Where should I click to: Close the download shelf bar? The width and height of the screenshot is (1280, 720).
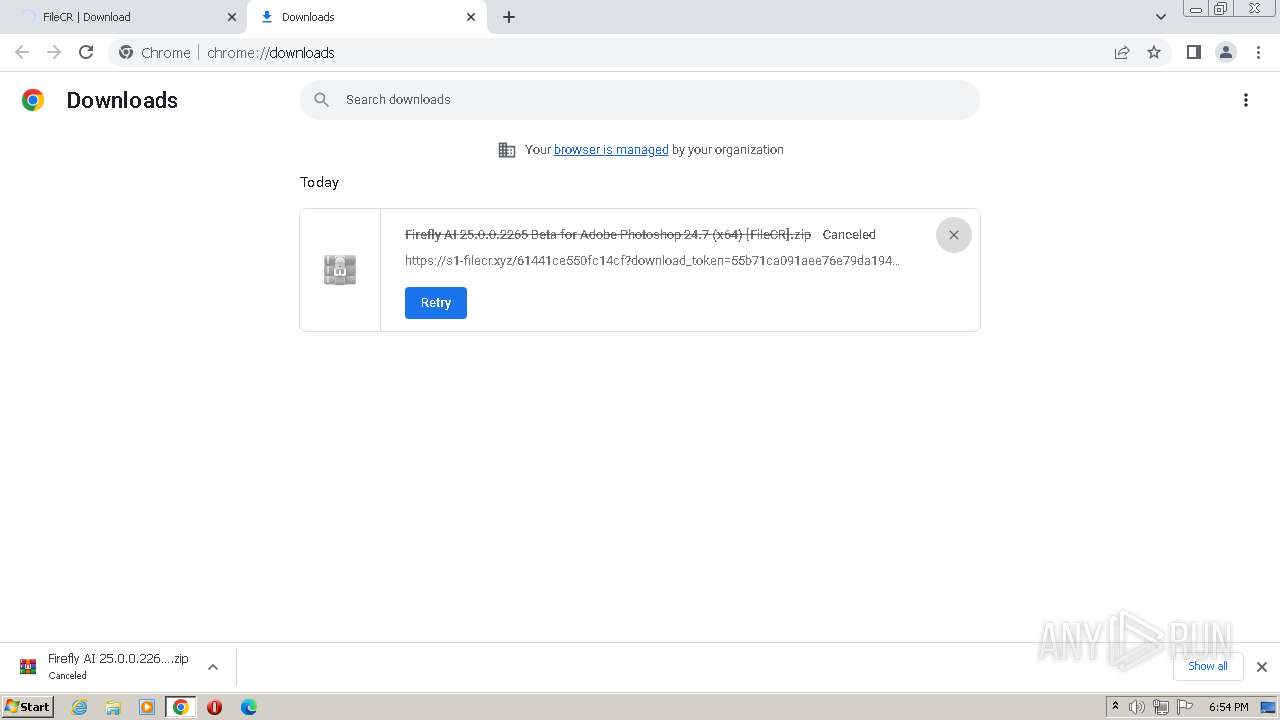click(1262, 667)
